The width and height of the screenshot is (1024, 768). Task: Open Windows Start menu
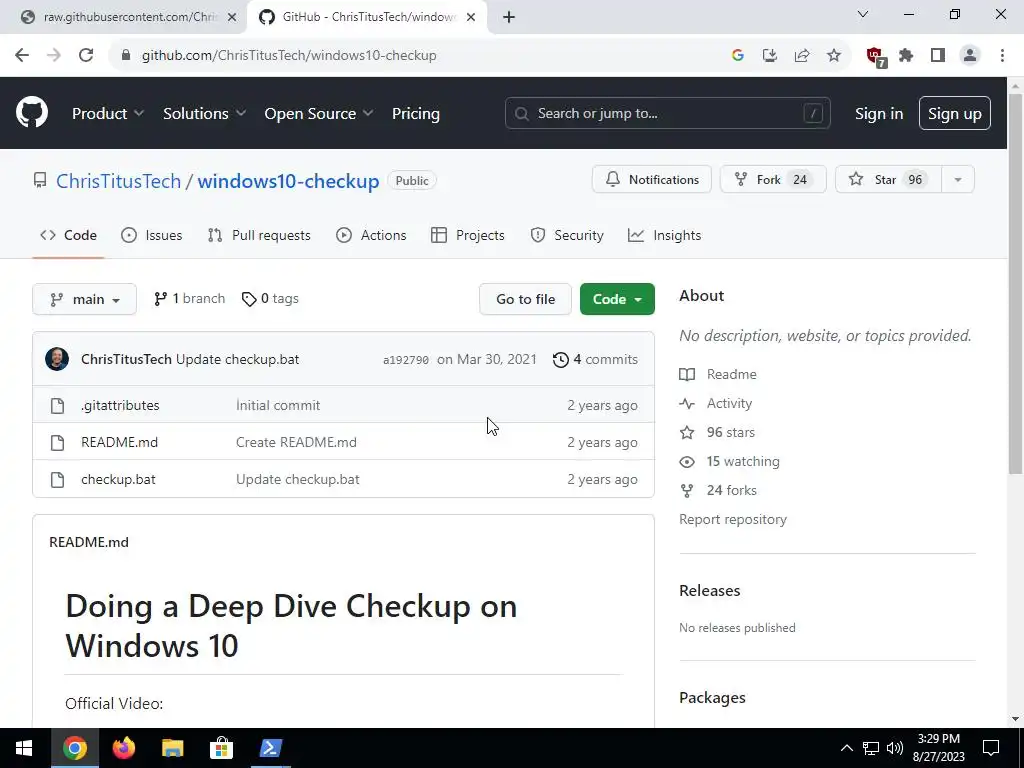coord(24,748)
